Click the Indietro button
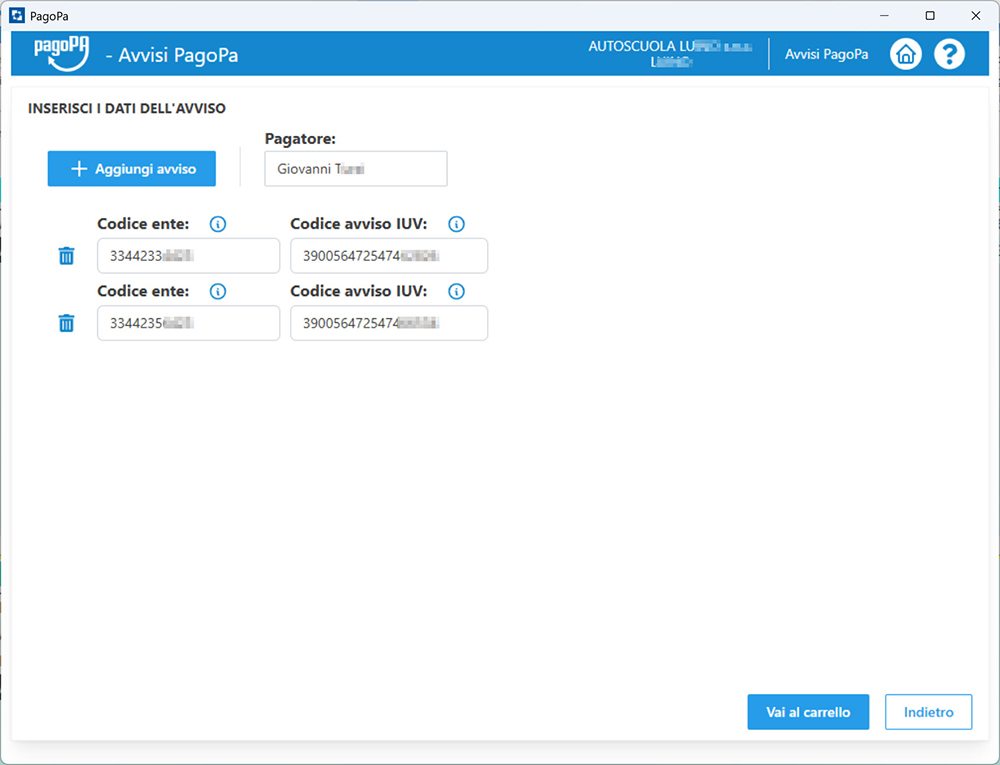1000x765 pixels. coord(928,712)
